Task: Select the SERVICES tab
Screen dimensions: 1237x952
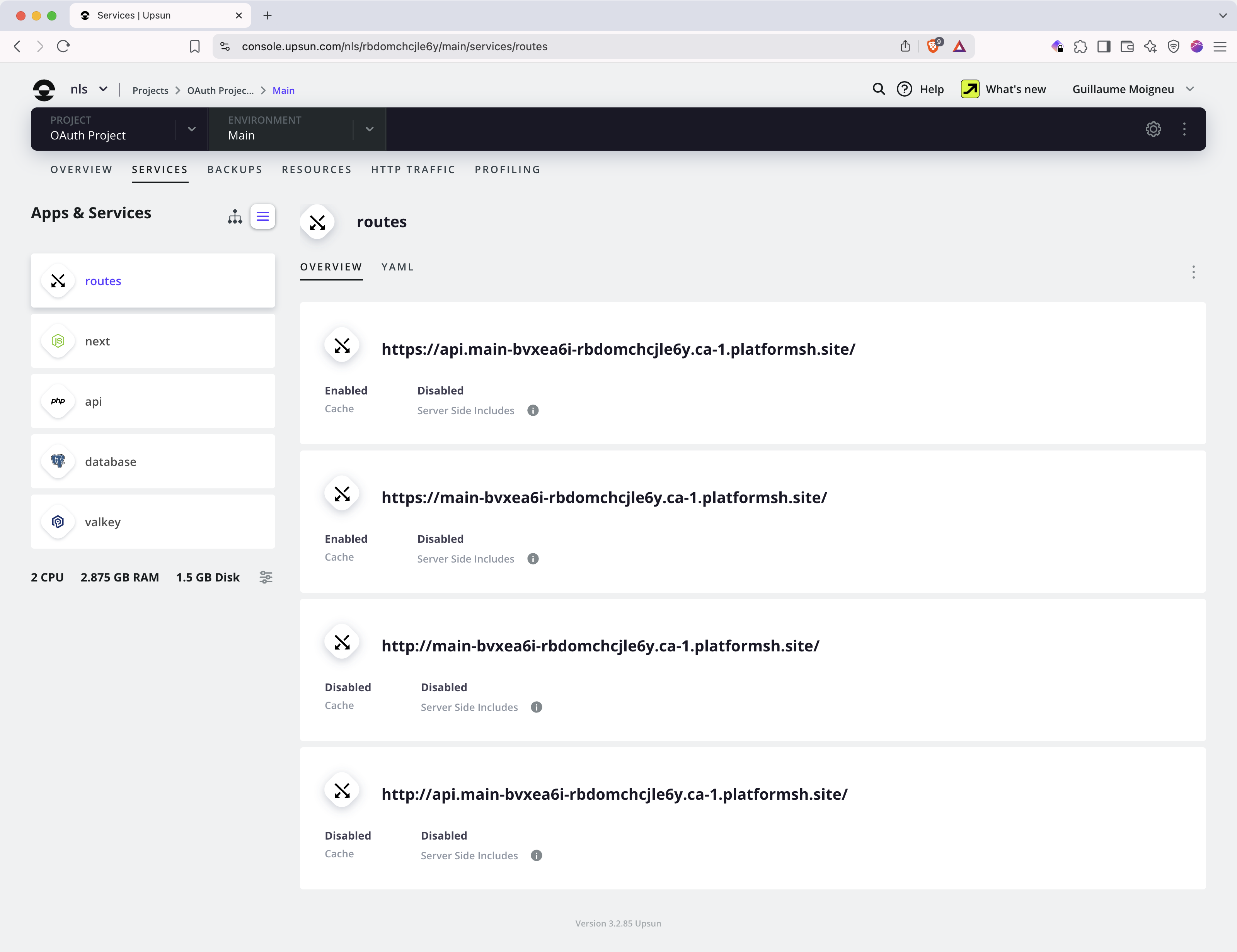Action: [160, 169]
